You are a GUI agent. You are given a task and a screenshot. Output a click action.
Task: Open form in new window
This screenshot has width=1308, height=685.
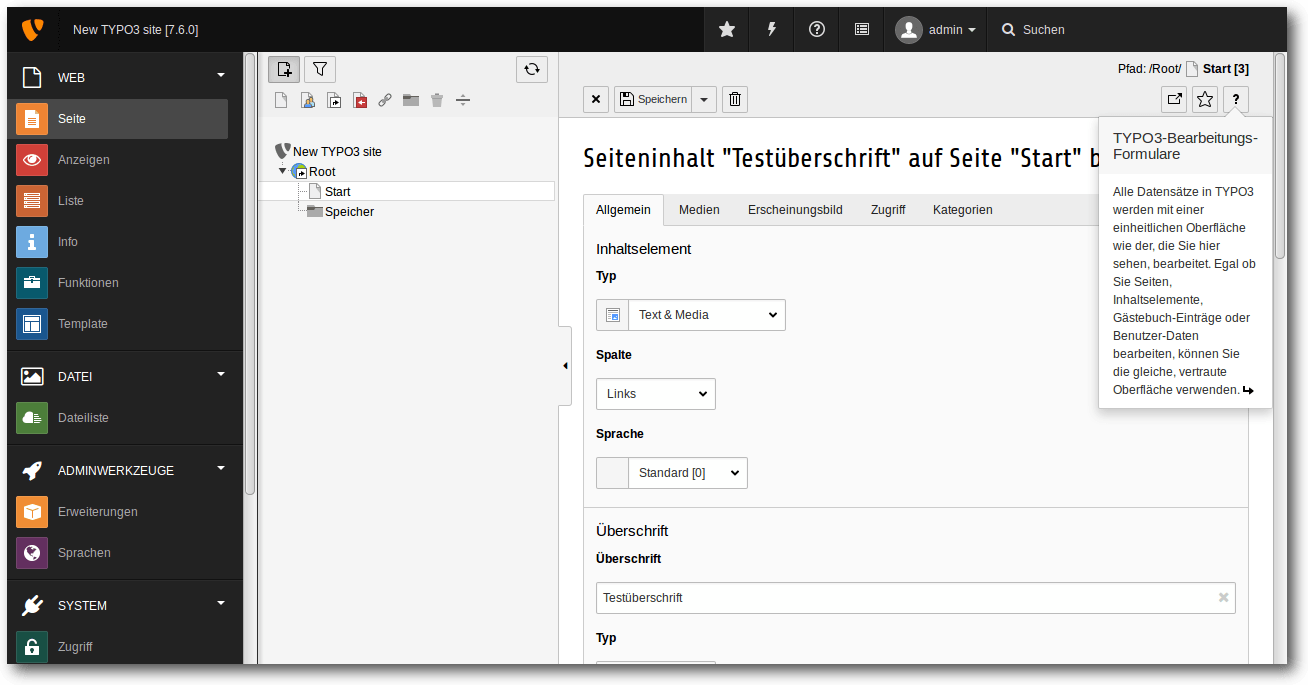coord(1174,99)
